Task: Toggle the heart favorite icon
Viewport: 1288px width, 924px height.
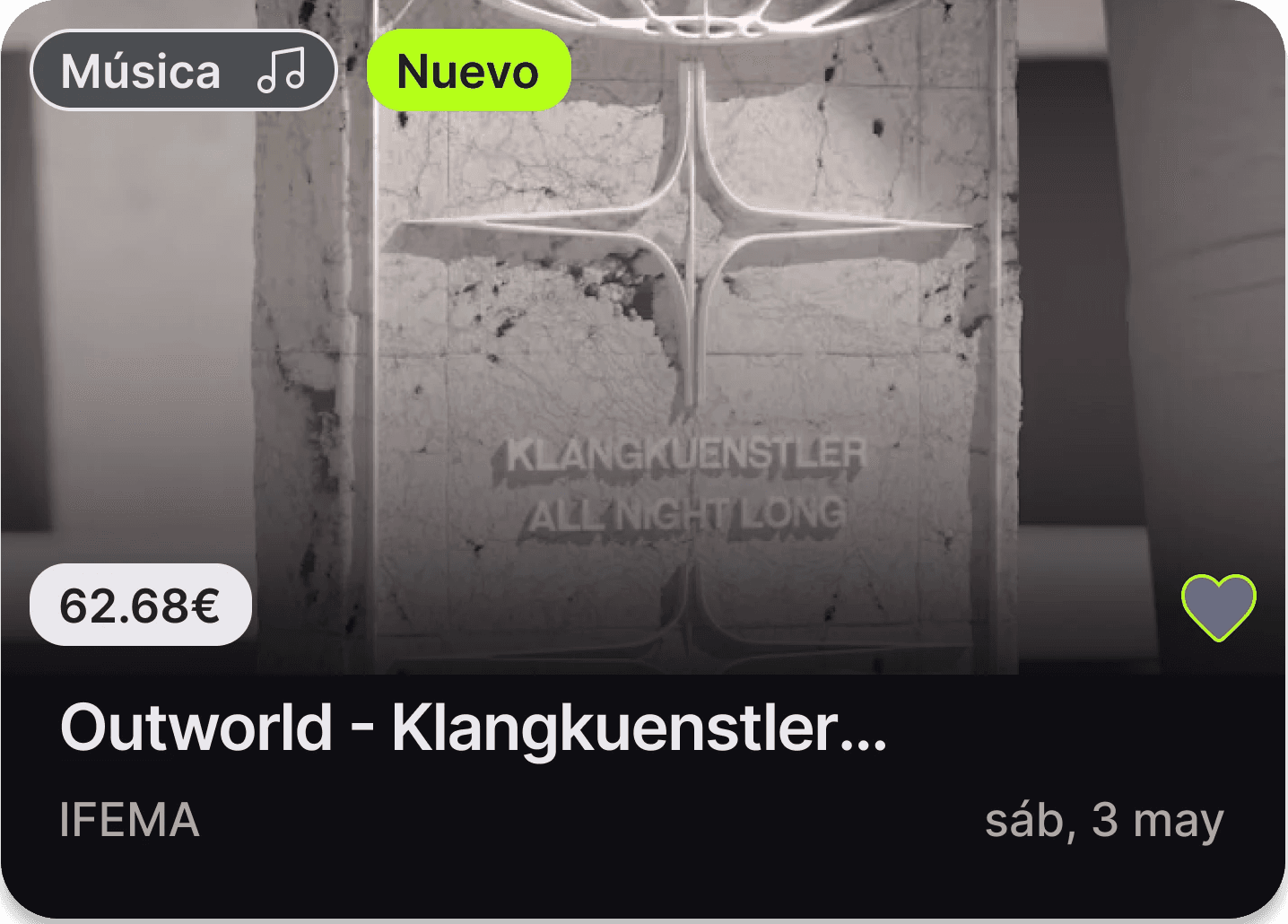Action: point(1219,607)
